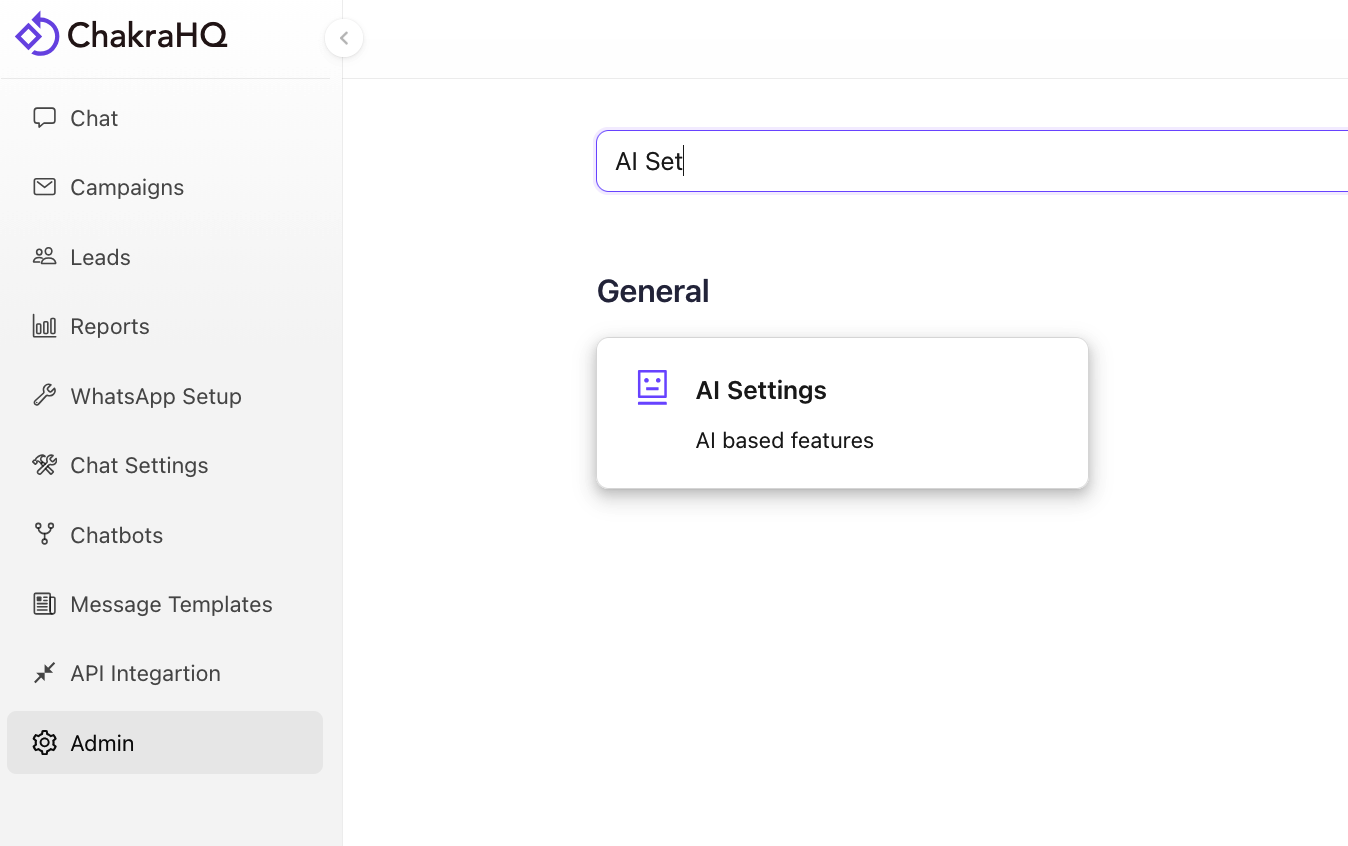Screen dimensions: 1348x846
Task: Click the Chat Settings tools icon
Action: 44,465
